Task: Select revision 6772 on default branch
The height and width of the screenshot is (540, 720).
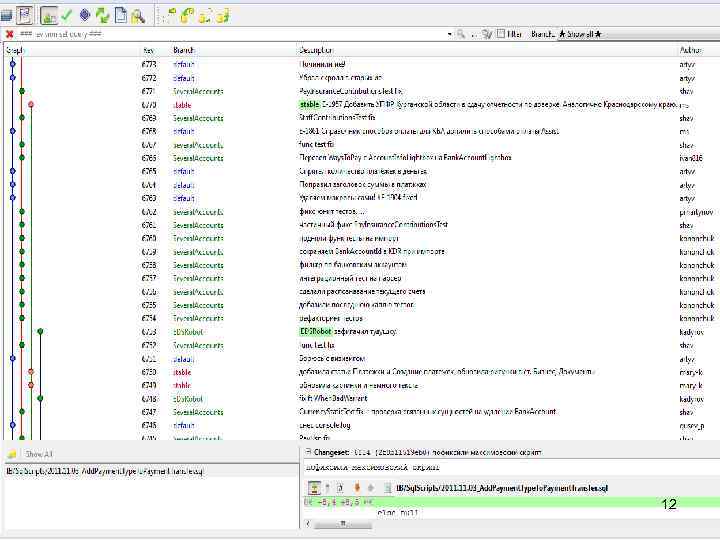Action: pyautogui.click(x=360, y=78)
